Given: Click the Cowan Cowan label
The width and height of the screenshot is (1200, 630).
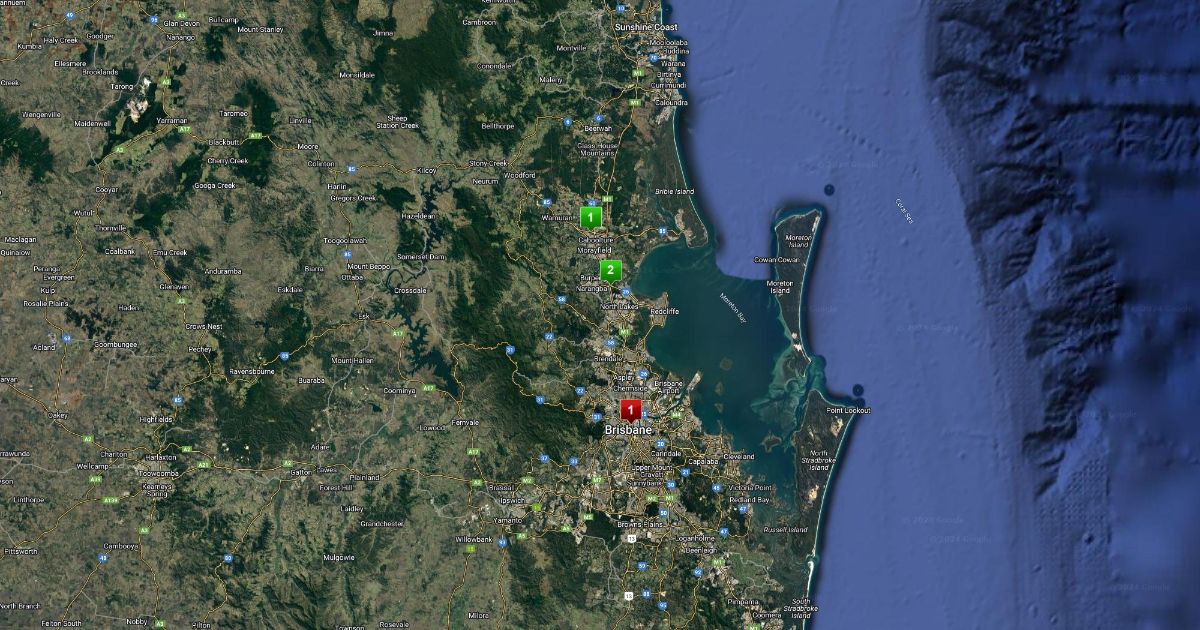Looking at the screenshot, I should 777,260.
